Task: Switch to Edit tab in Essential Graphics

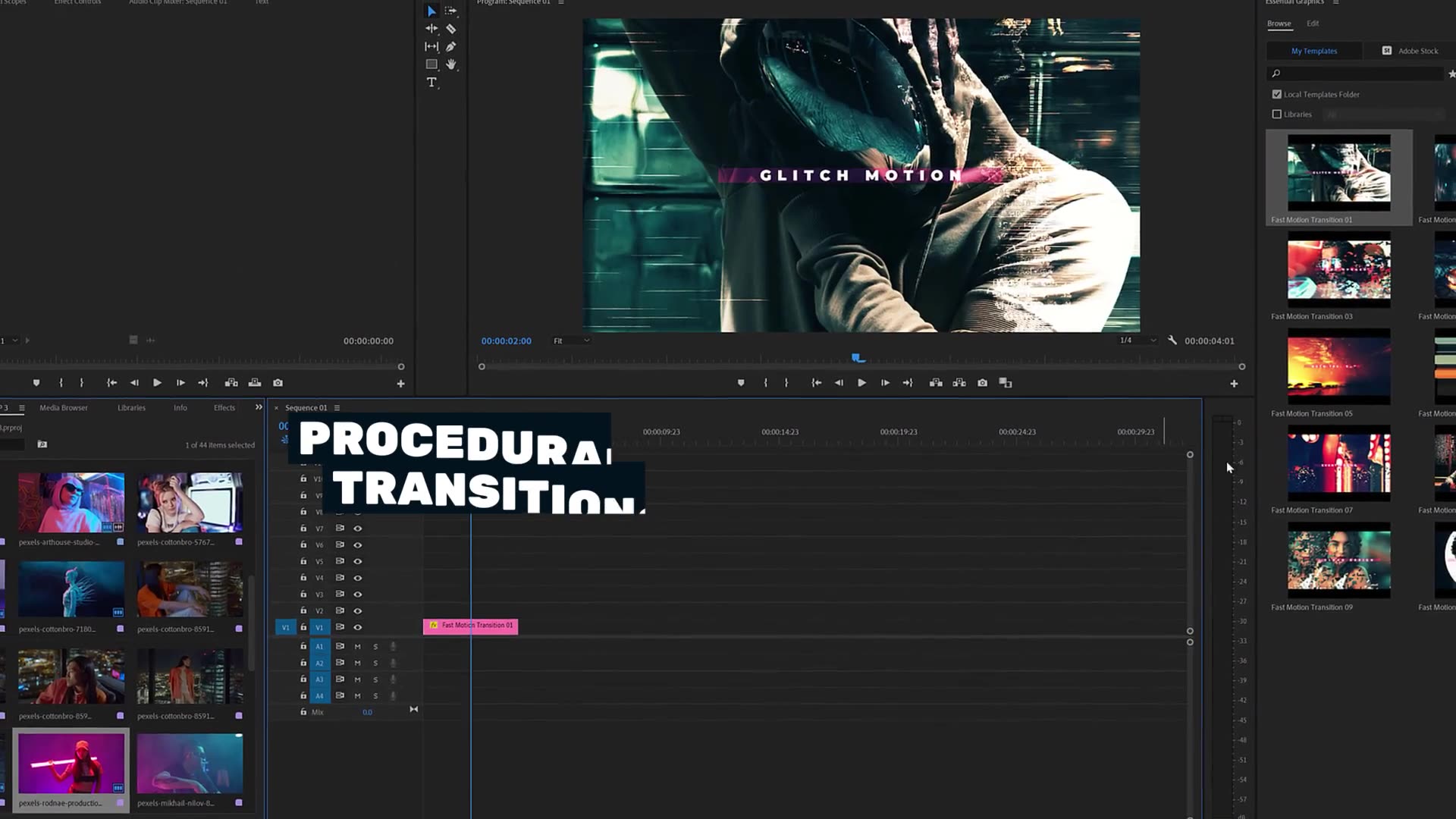Action: [x=1313, y=24]
